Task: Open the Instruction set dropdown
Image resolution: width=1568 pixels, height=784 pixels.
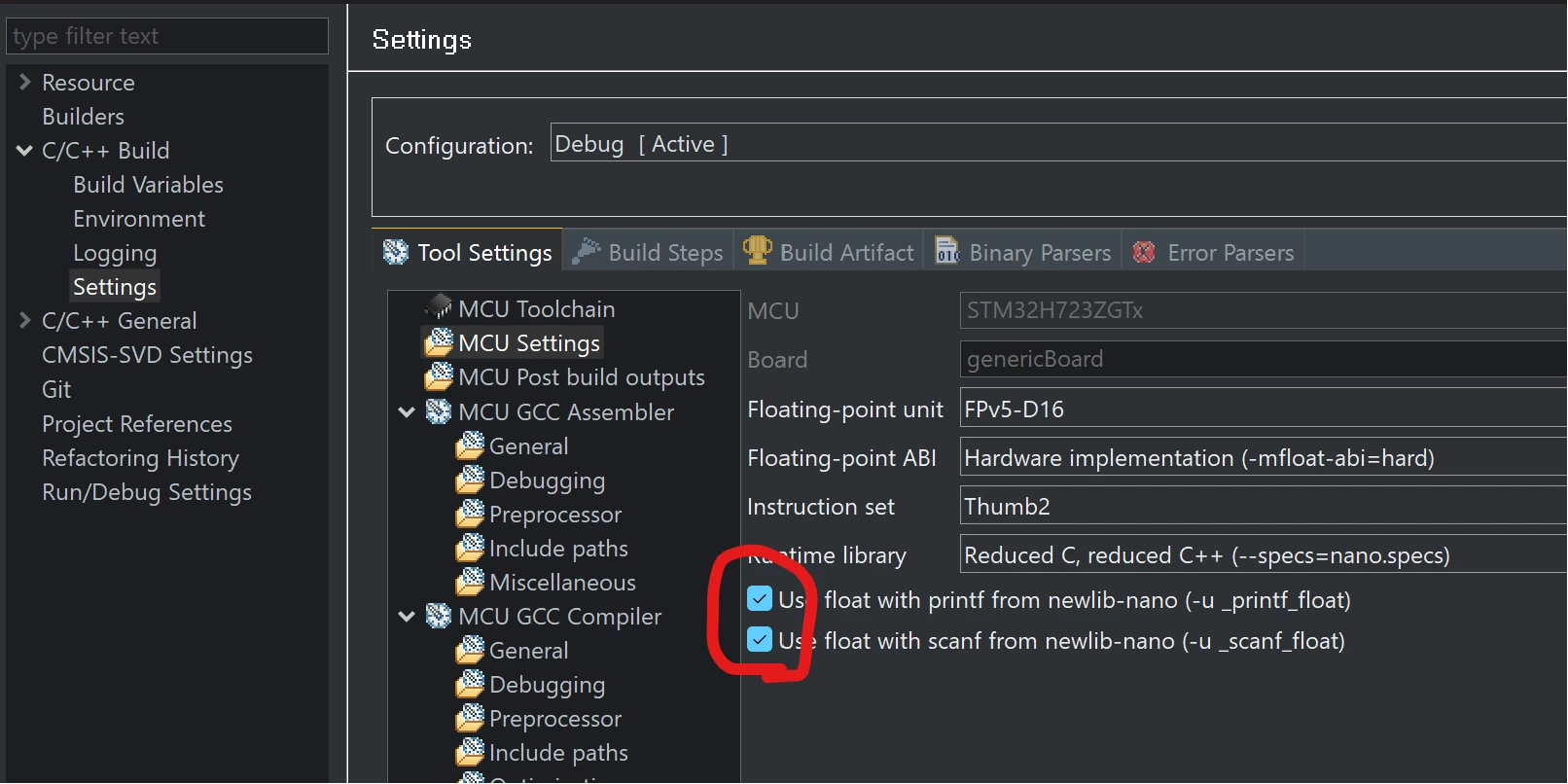Action: (x=1263, y=506)
